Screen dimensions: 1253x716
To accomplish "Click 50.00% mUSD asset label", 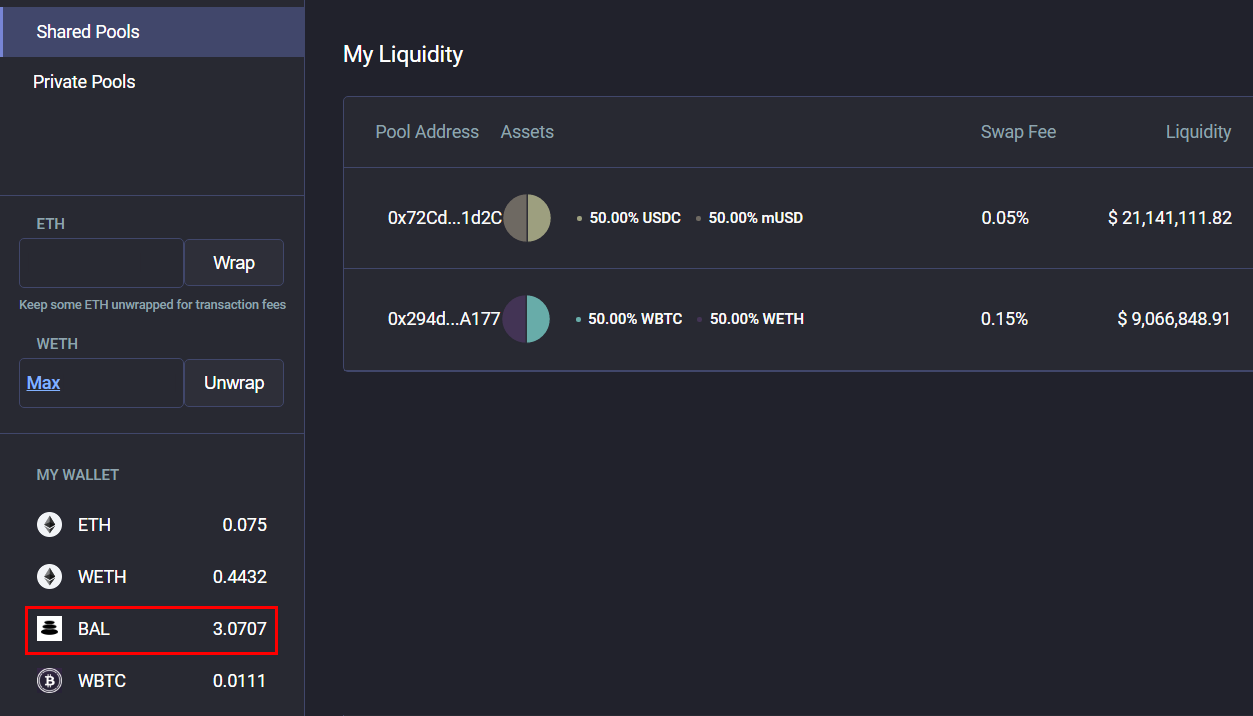I will [756, 218].
